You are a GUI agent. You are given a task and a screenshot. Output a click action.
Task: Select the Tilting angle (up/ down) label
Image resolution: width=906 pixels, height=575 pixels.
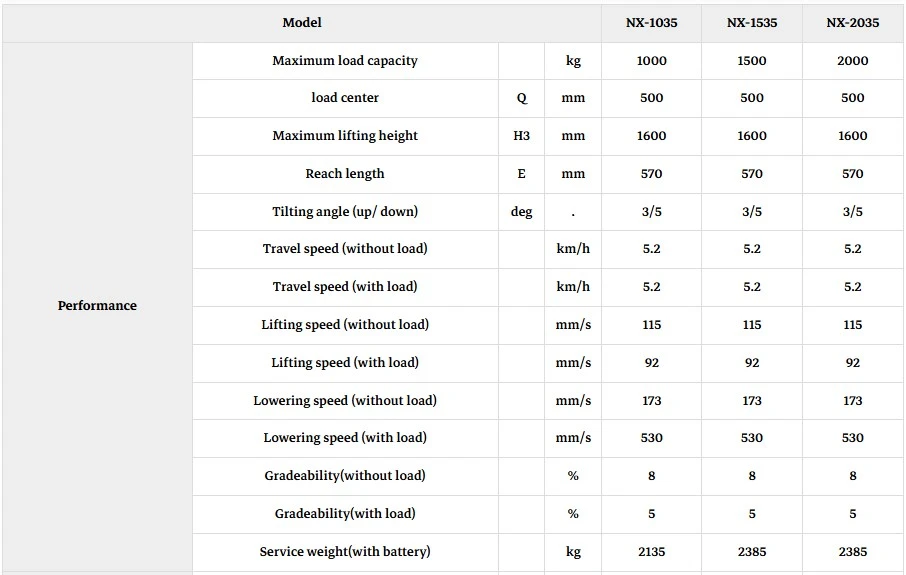coord(345,212)
